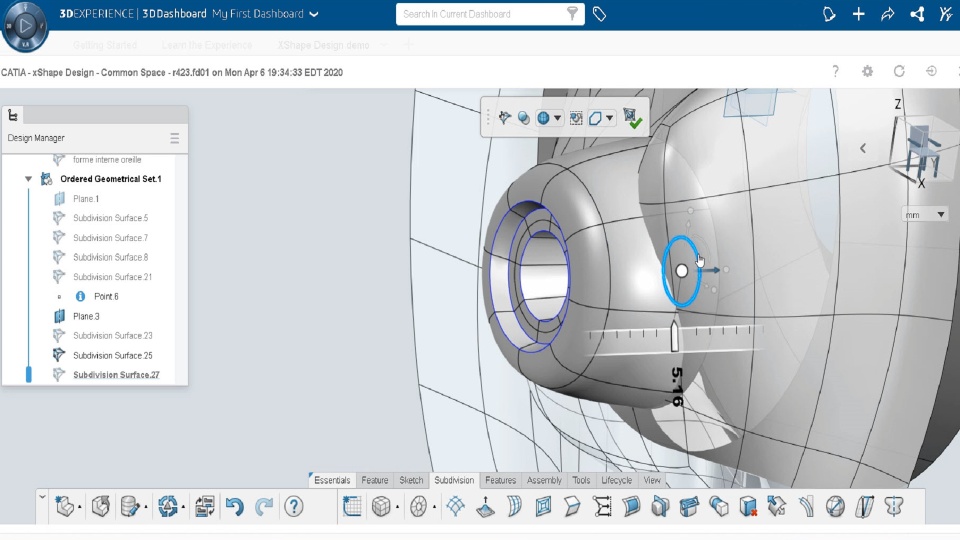Open widget settings gear icon
960x540 pixels.
click(867, 71)
